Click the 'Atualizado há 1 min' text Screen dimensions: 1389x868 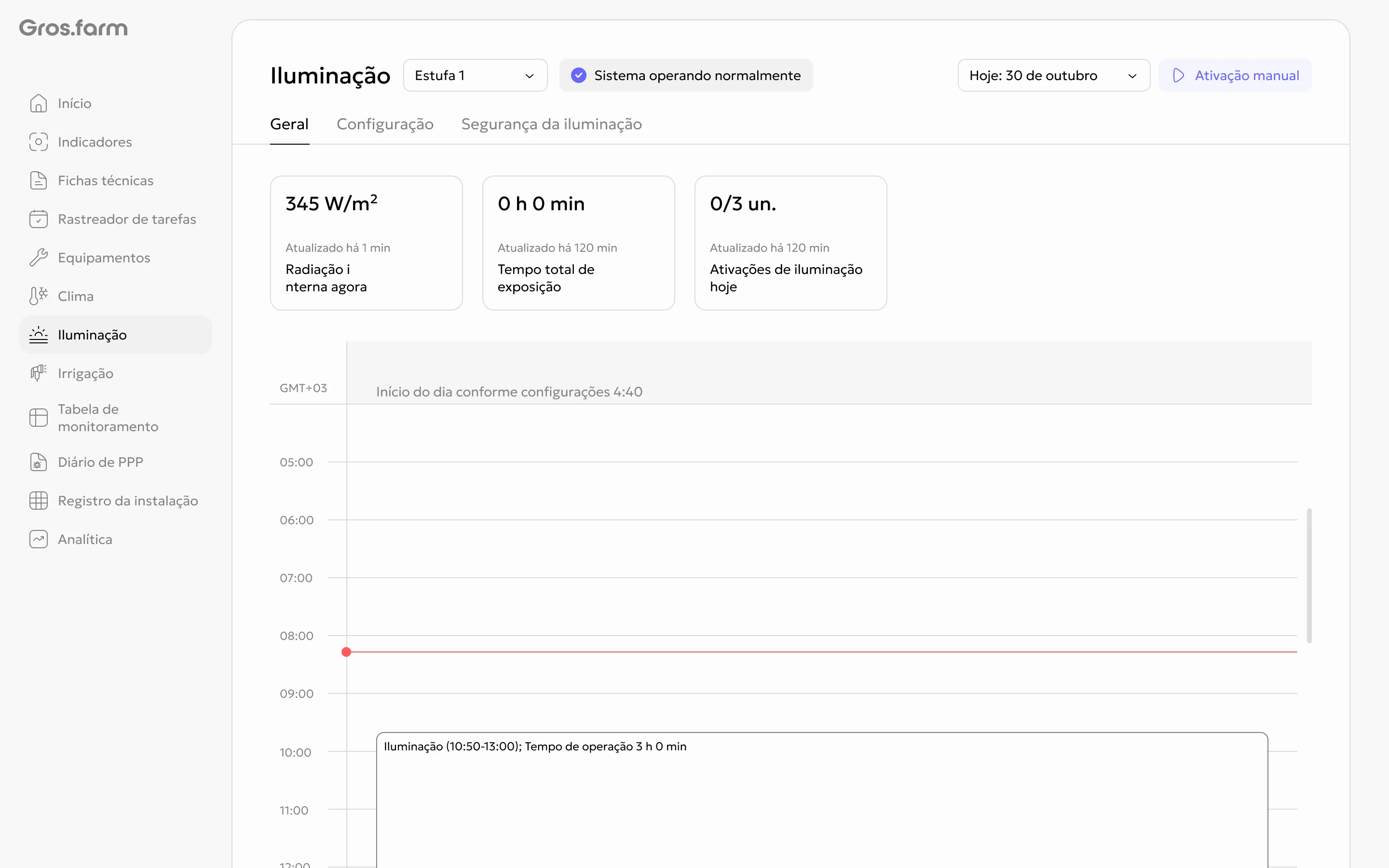coord(338,247)
